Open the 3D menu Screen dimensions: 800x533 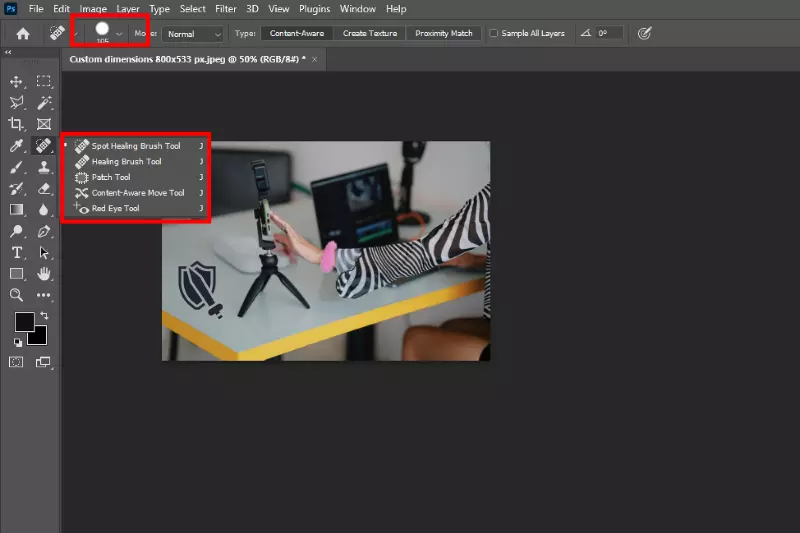(252, 9)
